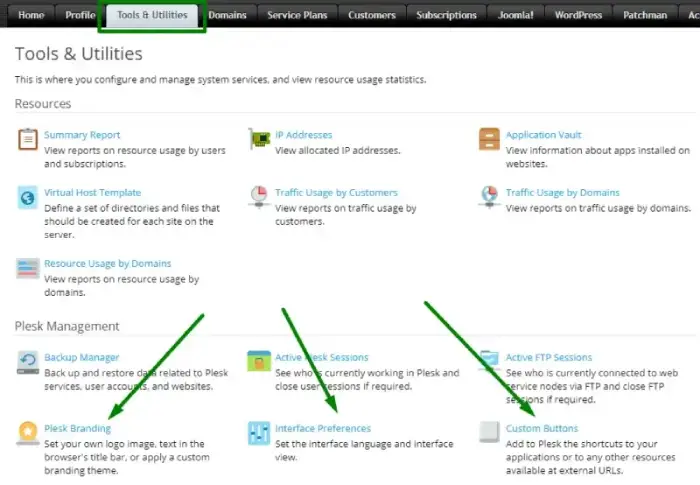Click the Interface Preferences sliders icon
This screenshot has height=485, width=700.
pos(259,433)
